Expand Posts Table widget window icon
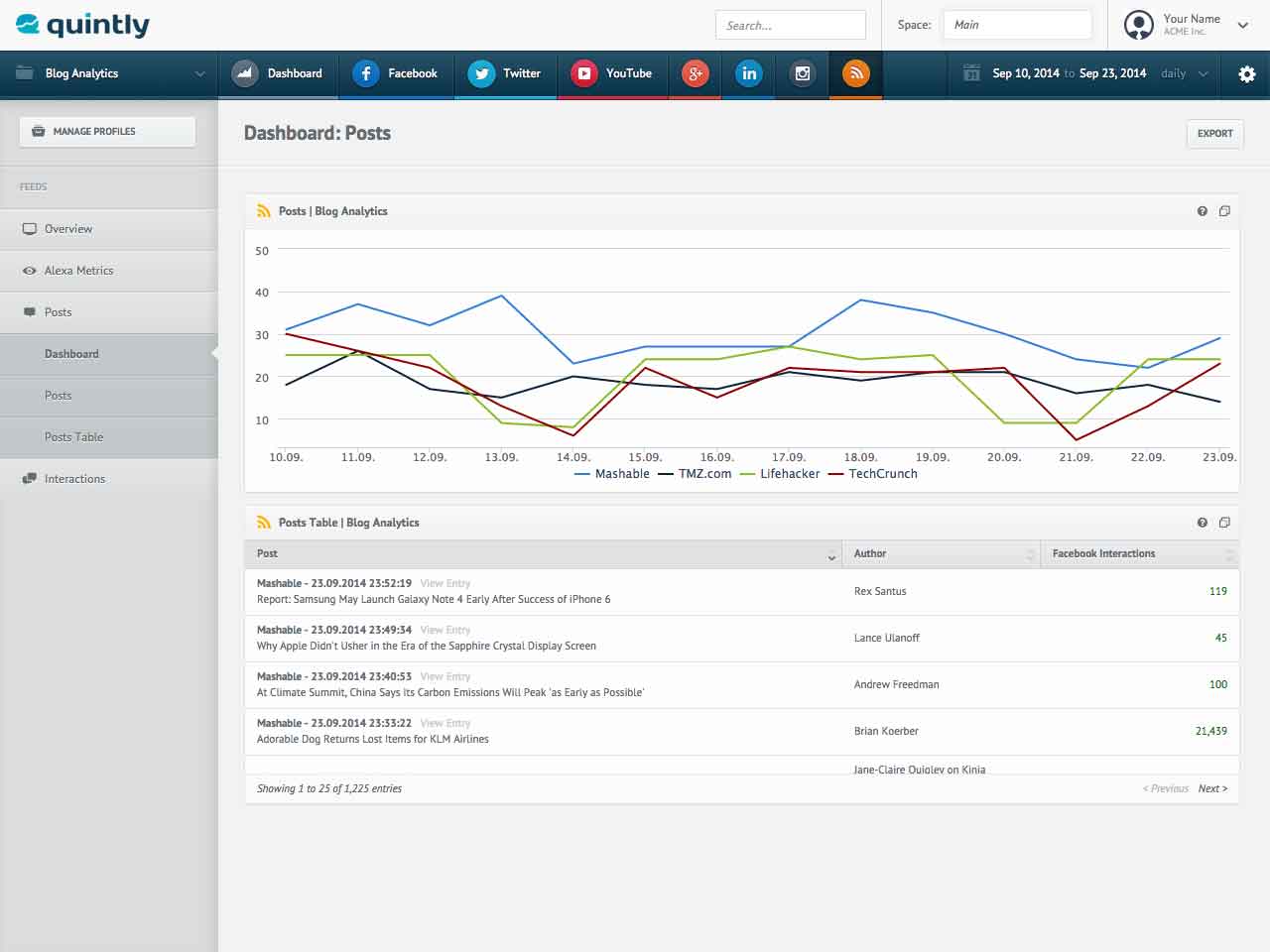The image size is (1270, 952). pyautogui.click(x=1224, y=523)
